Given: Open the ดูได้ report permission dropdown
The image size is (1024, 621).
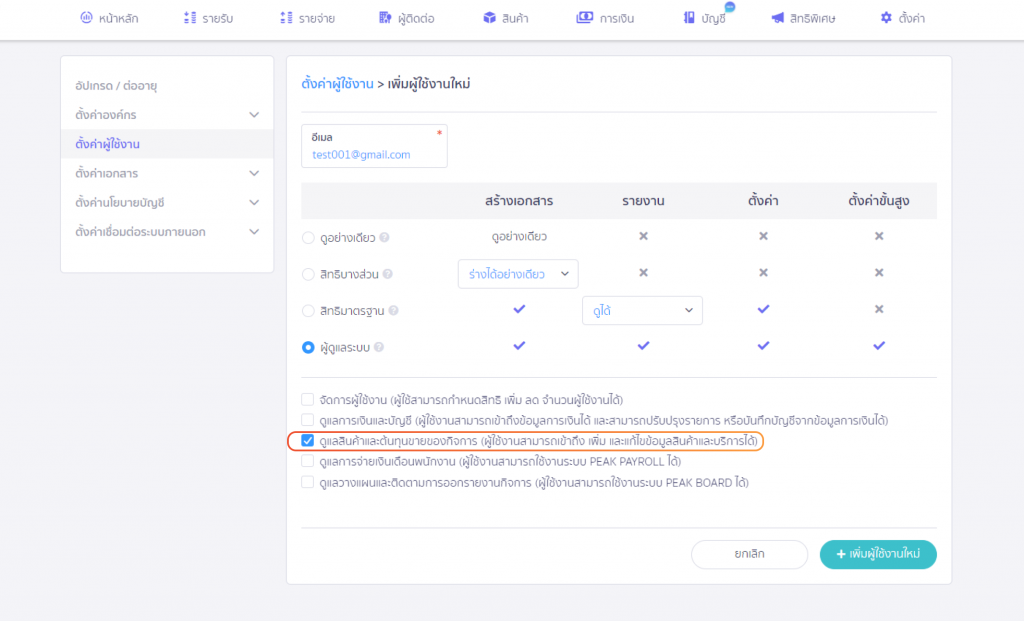Looking at the screenshot, I should tap(642, 311).
